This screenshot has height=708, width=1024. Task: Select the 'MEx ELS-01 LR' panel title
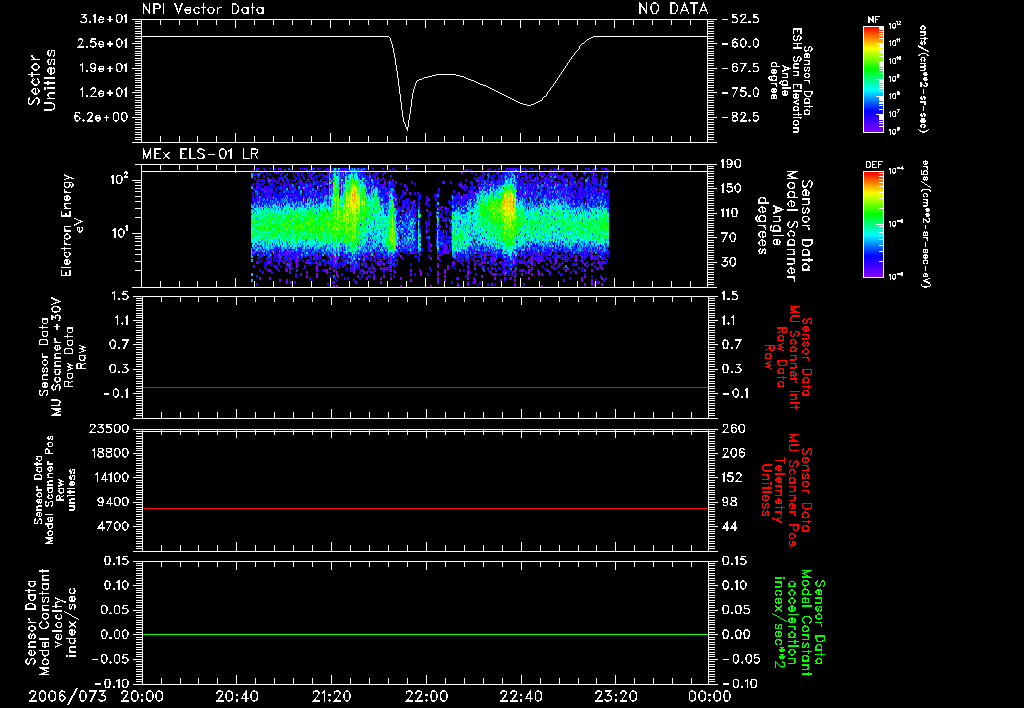pyautogui.click(x=200, y=154)
